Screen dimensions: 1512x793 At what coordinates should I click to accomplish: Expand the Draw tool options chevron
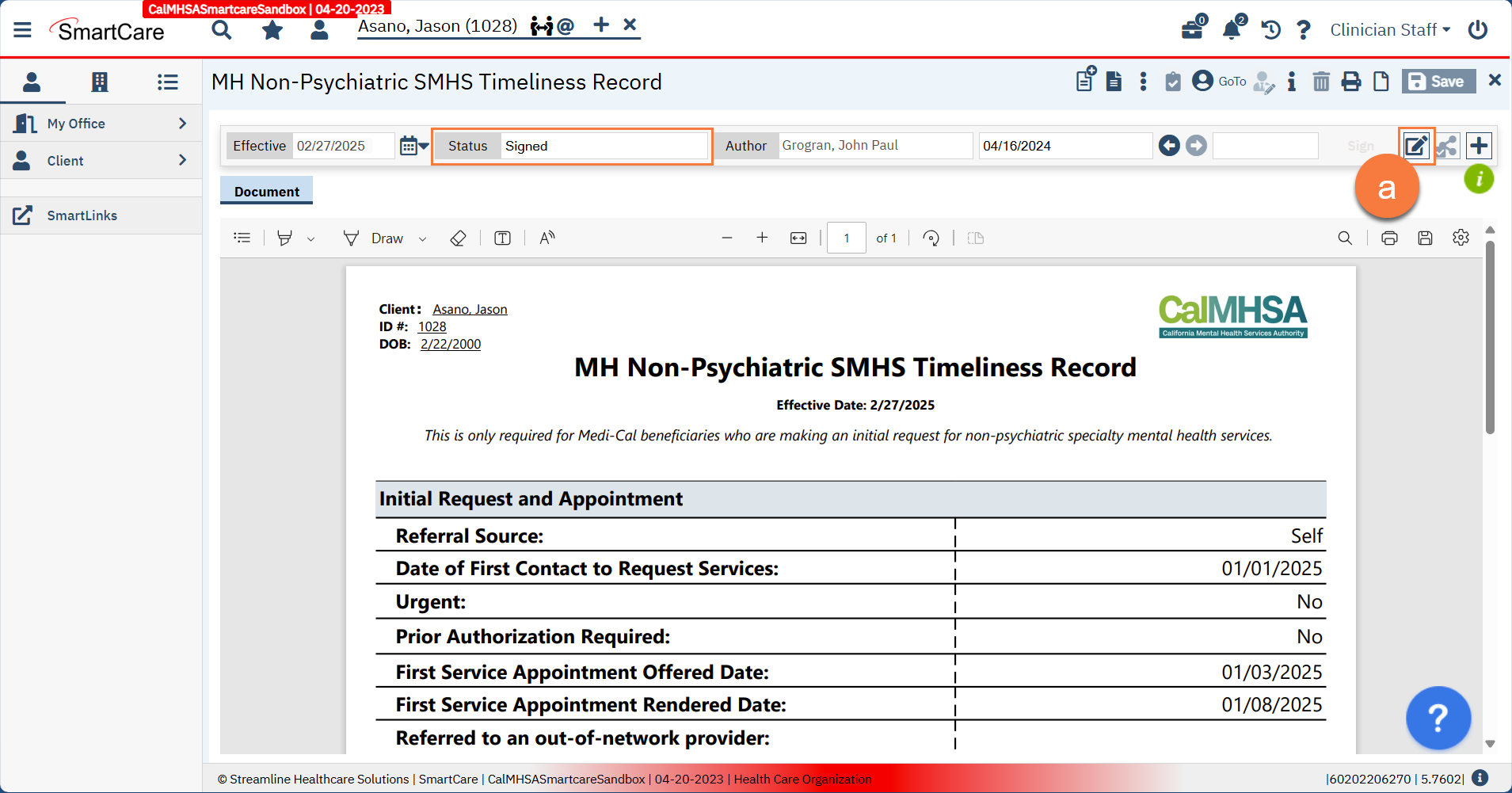pos(423,239)
